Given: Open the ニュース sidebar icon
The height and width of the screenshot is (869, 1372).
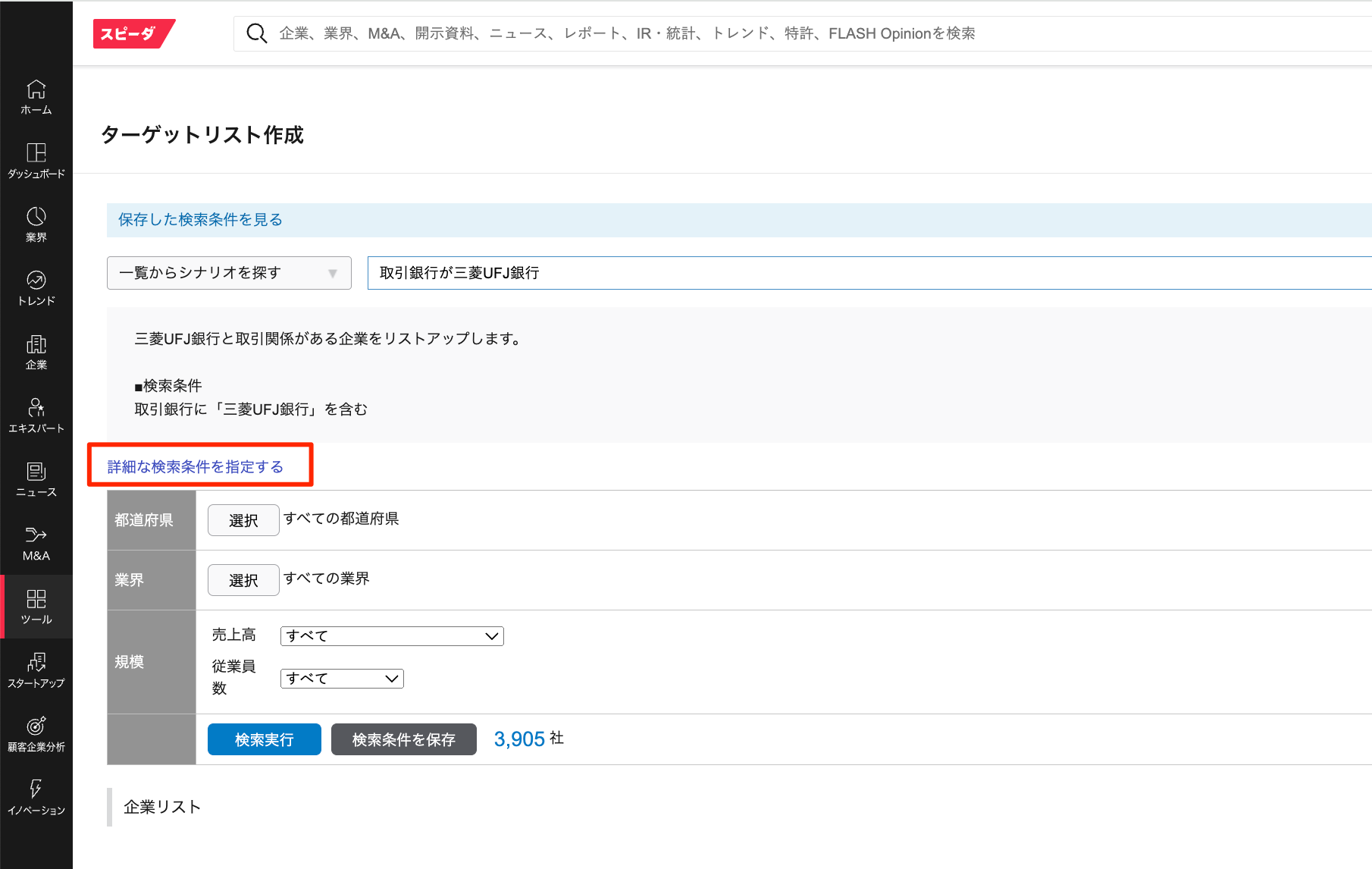Looking at the screenshot, I should pos(36,479).
